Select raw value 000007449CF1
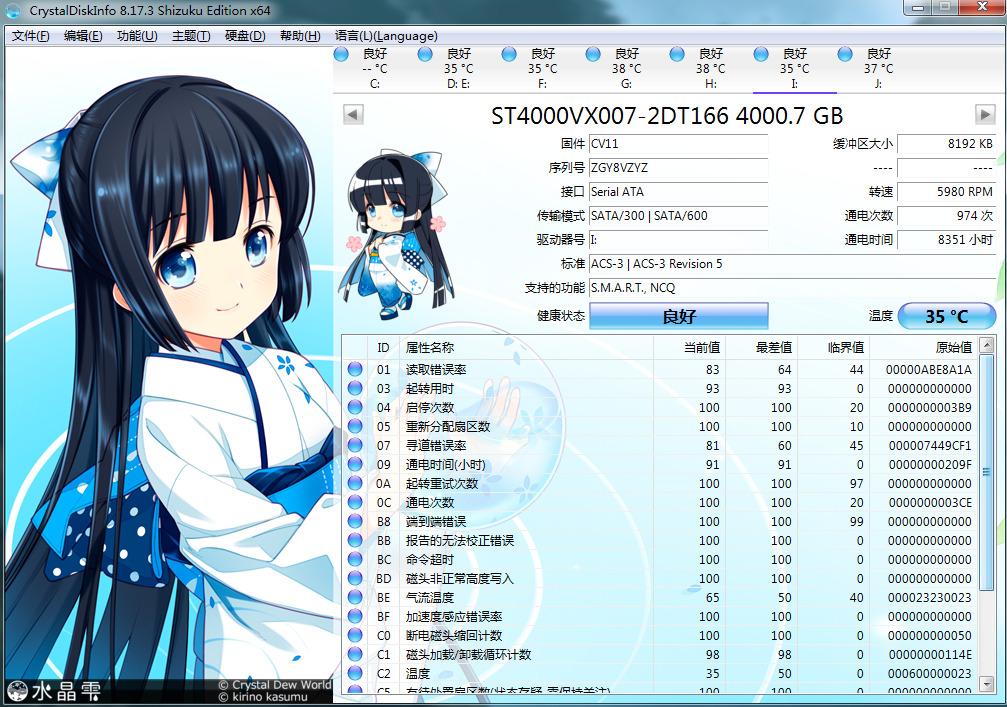1007x707 pixels. pyautogui.click(x=930, y=445)
